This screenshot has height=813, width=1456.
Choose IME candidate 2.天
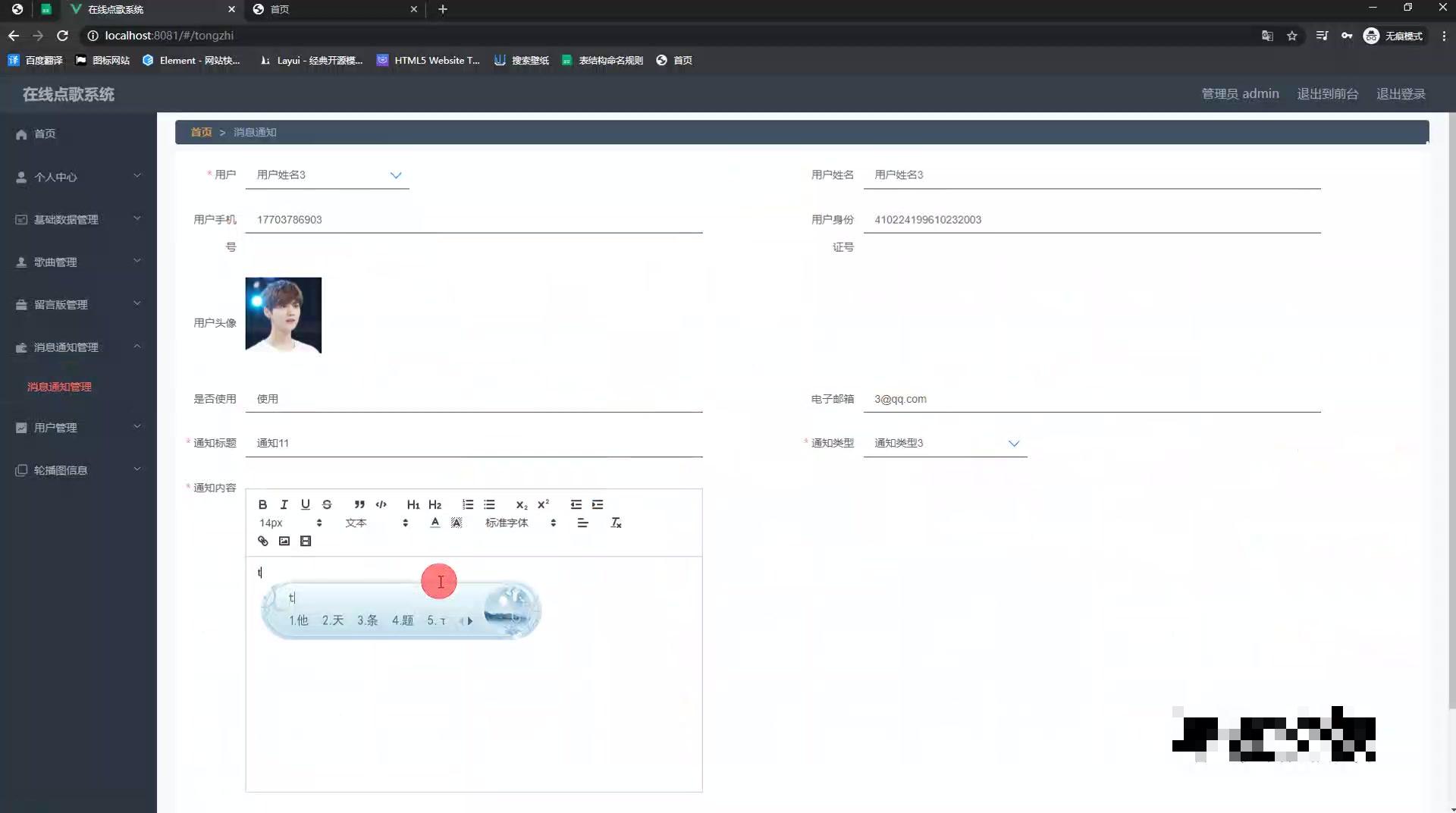(x=333, y=620)
